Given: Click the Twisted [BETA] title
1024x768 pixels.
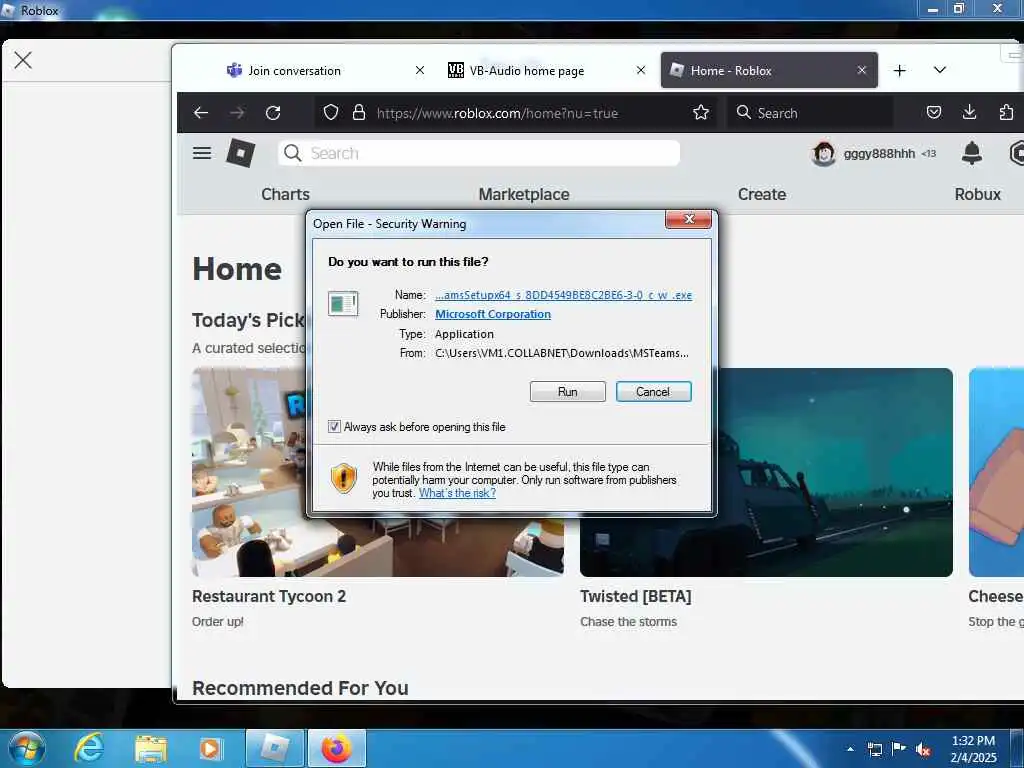Looking at the screenshot, I should pos(635,596).
